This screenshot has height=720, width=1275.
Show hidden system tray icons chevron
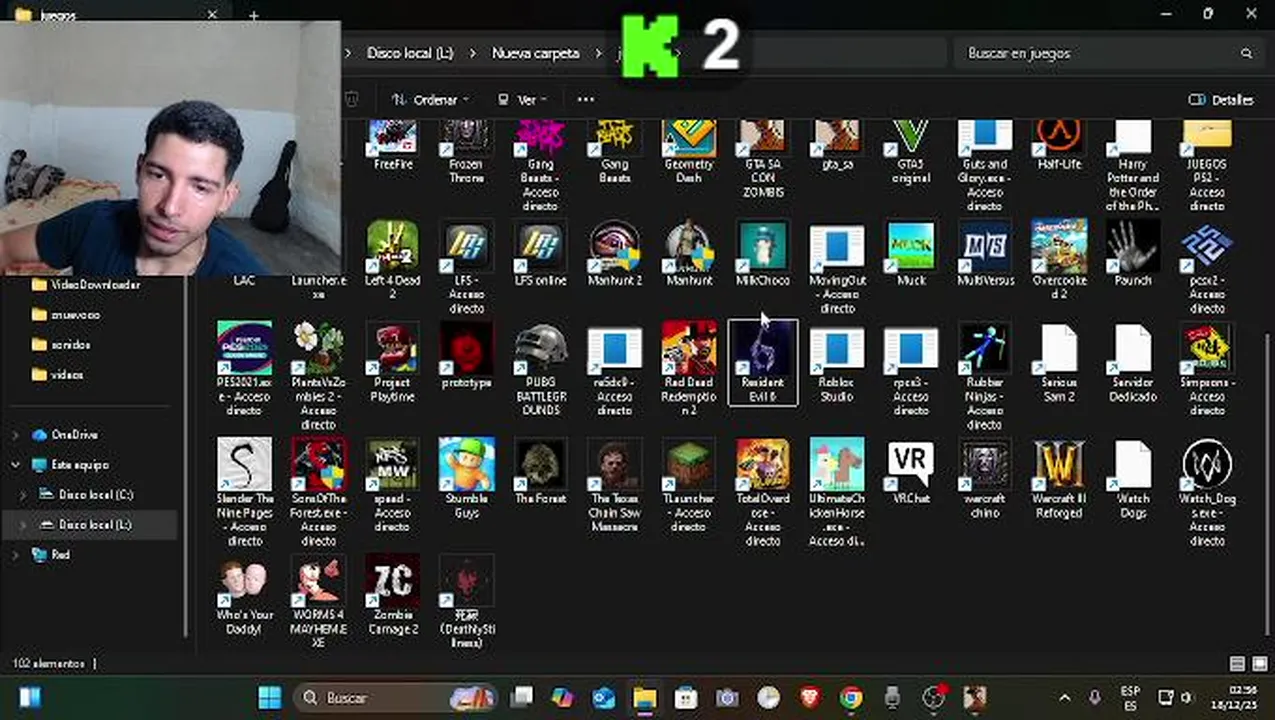tap(1065, 697)
